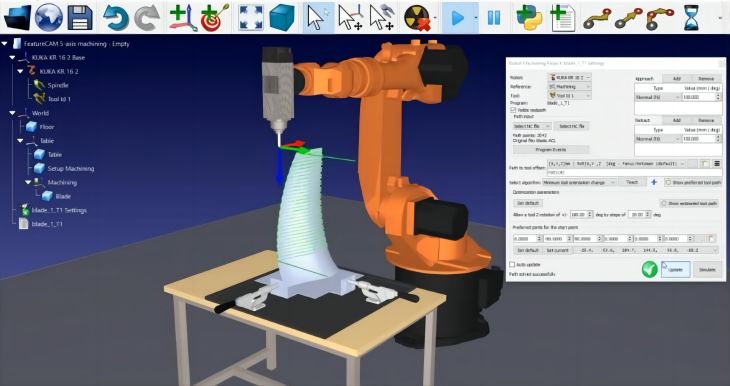Collapse the KUKA KR 16 2 robot node

[20, 71]
